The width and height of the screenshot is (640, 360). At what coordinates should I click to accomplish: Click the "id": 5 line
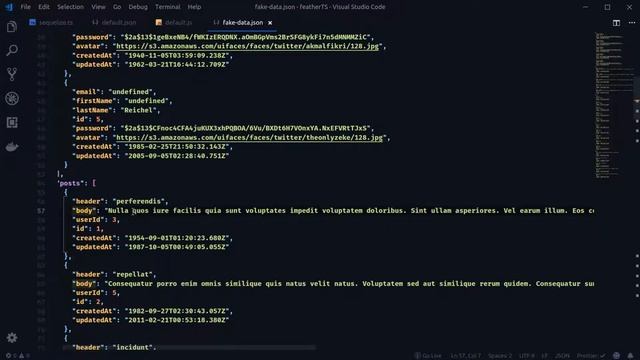88,119
